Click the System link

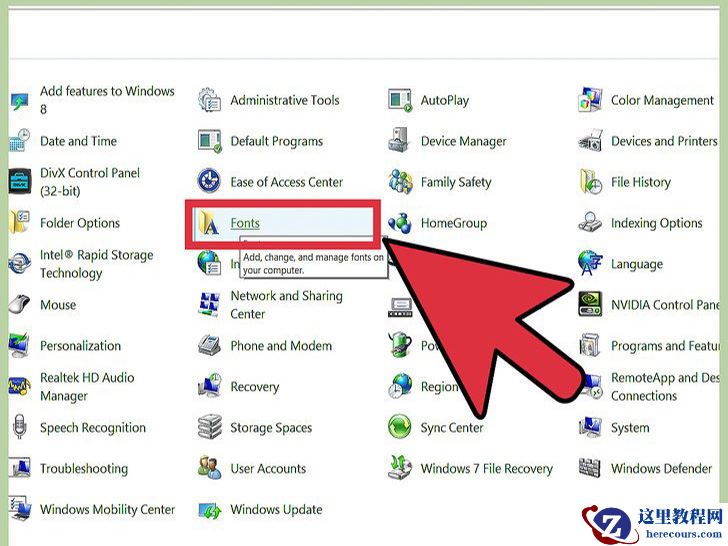pyautogui.click(x=630, y=428)
